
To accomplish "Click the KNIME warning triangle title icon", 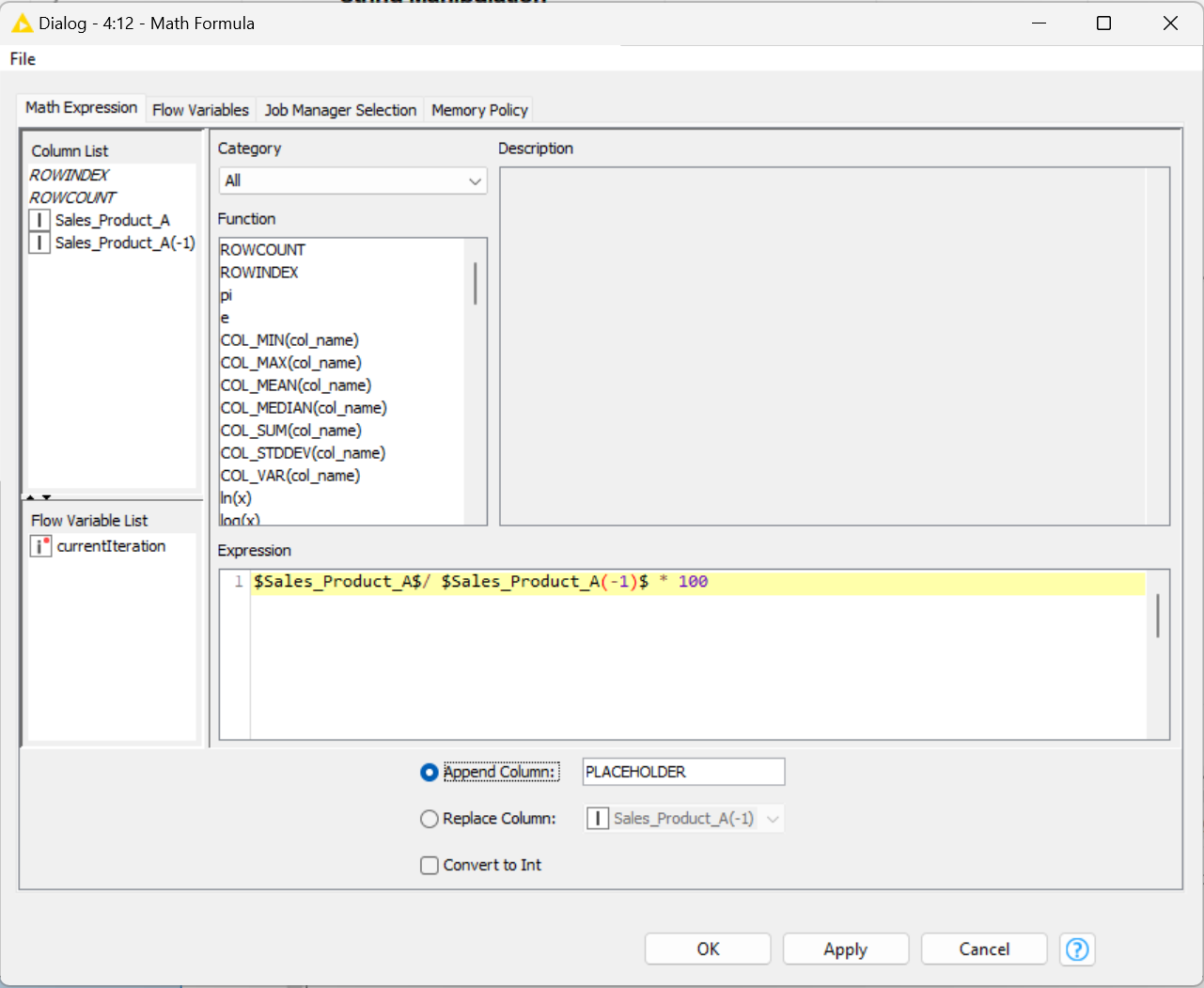I will tap(21, 24).
